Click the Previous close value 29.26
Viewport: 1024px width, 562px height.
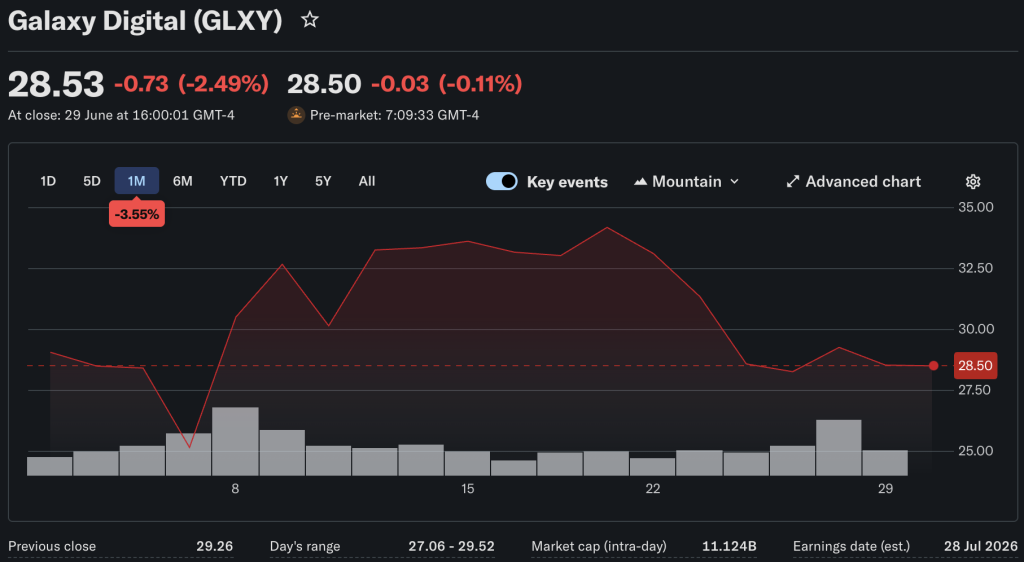click(214, 546)
